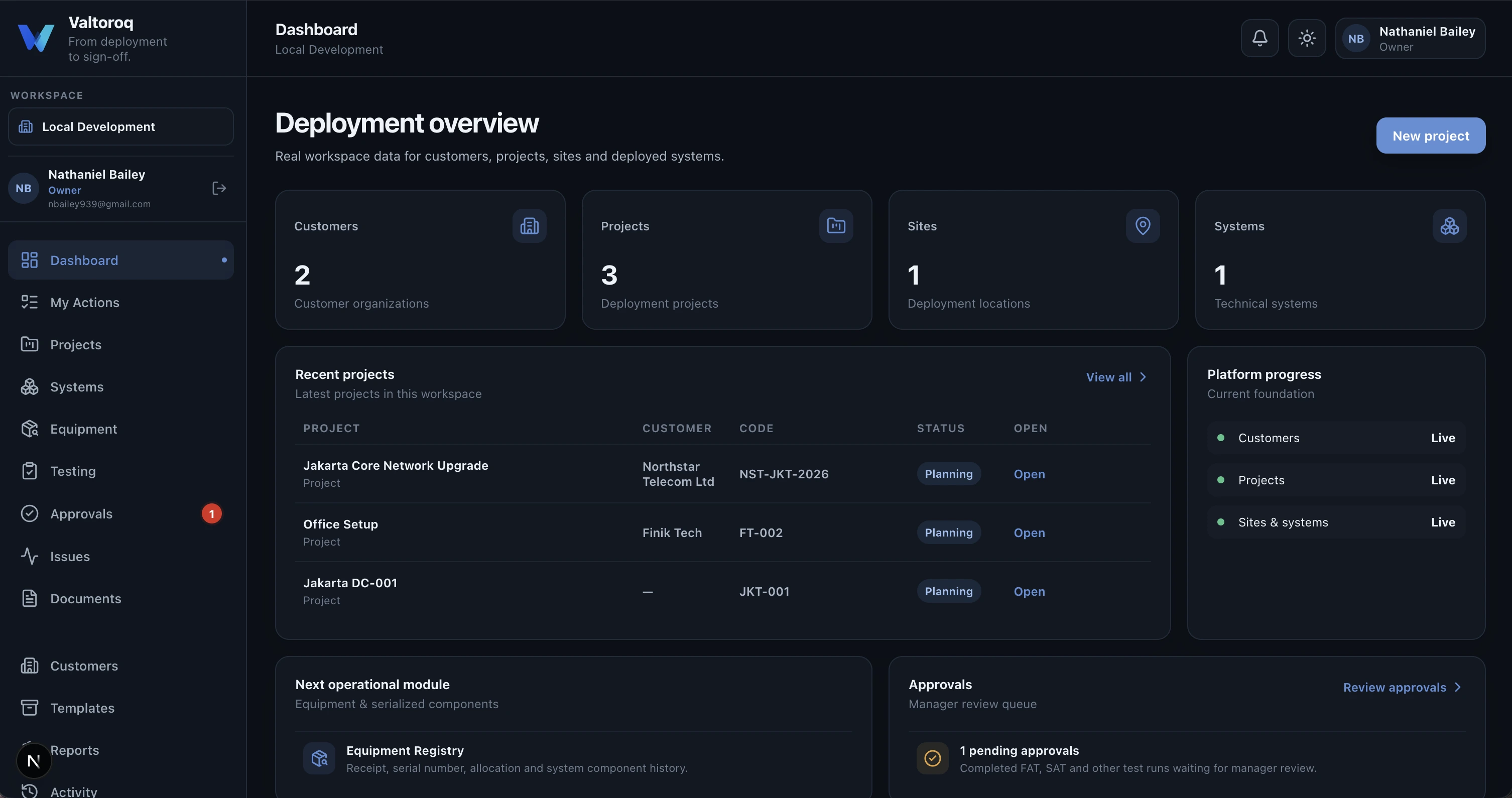Image resolution: width=1512 pixels, height=798 pixels.
Task: Open Customers in sidebar
Action: tap(121, 666)
